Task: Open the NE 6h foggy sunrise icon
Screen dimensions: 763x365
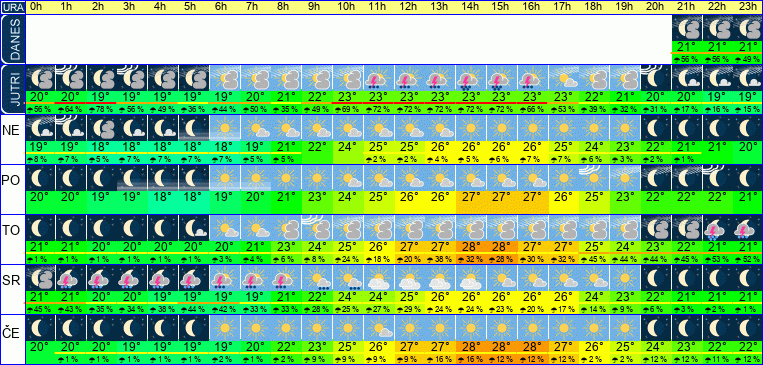Action: click(x=224, y=128)
